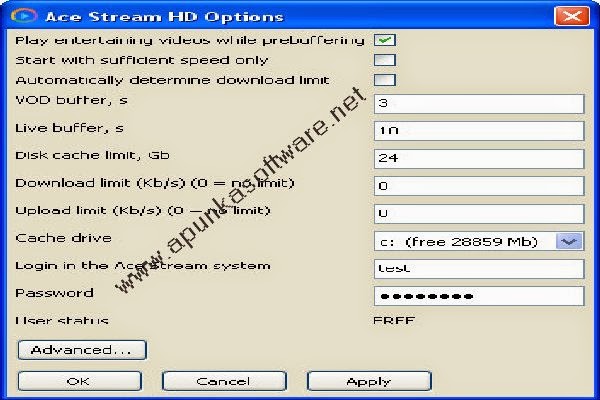Click the 'VOD buffer, s' label
The height and width of the screenshot is (400, 600).
pyautogui.click(x=71, y=100)
